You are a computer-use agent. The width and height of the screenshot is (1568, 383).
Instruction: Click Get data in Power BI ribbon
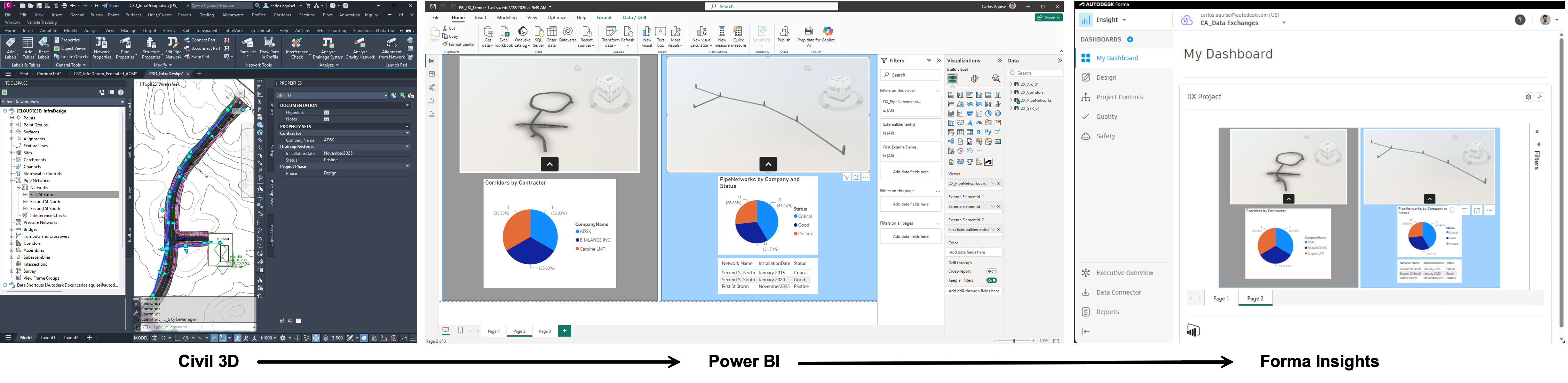click(488, 37)
